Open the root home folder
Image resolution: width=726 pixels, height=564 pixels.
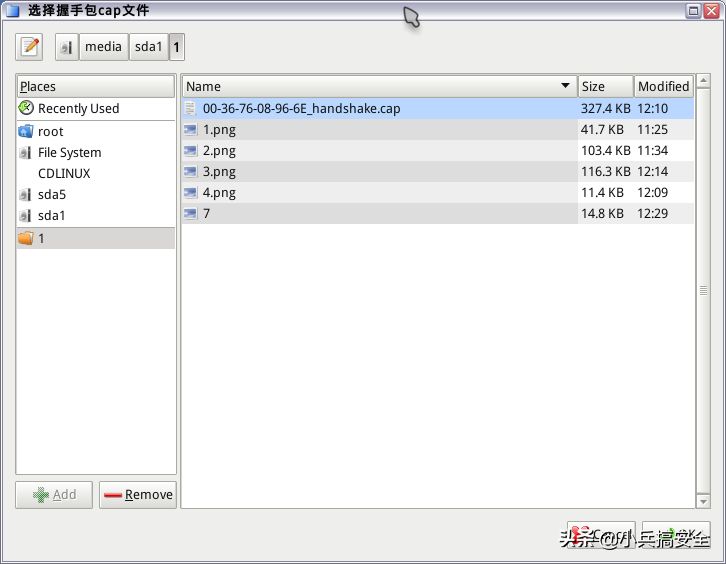[96, 132]
